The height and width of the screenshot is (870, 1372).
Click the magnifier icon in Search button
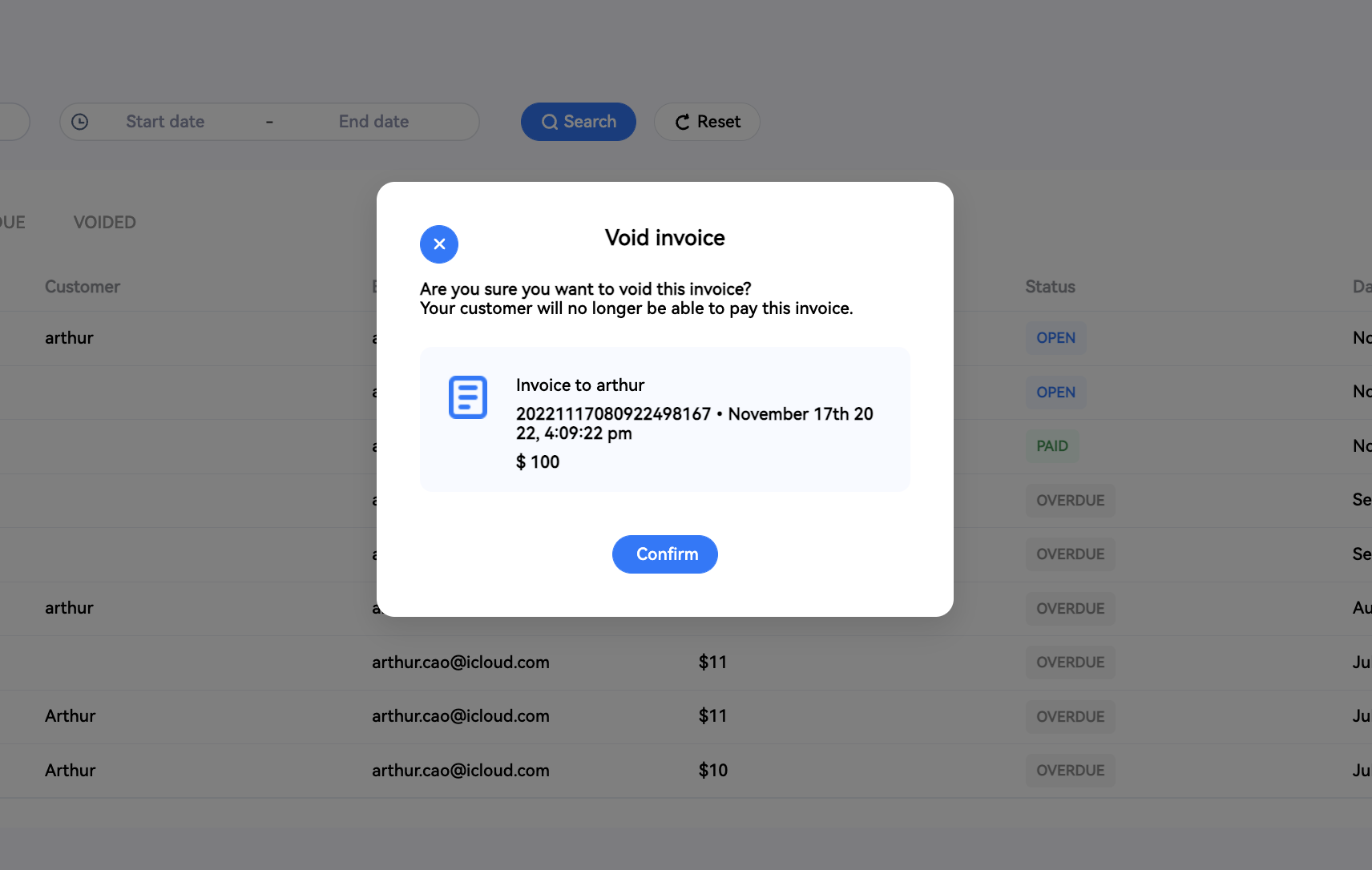549,122
